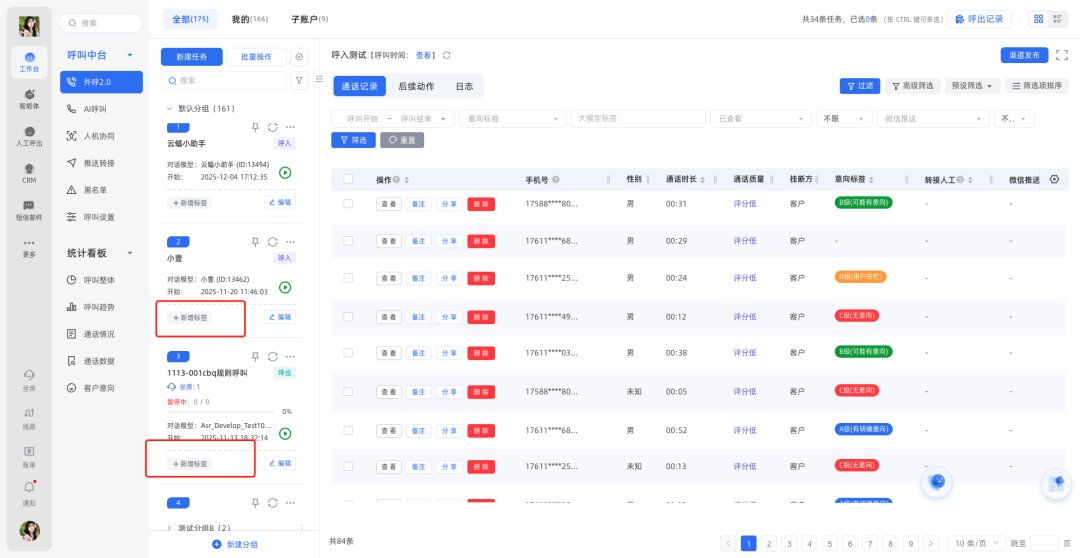The height and width of the screenshot is (558, 1080).
Task: Click the CRM sidebar icon
Action: pos(29,173)
